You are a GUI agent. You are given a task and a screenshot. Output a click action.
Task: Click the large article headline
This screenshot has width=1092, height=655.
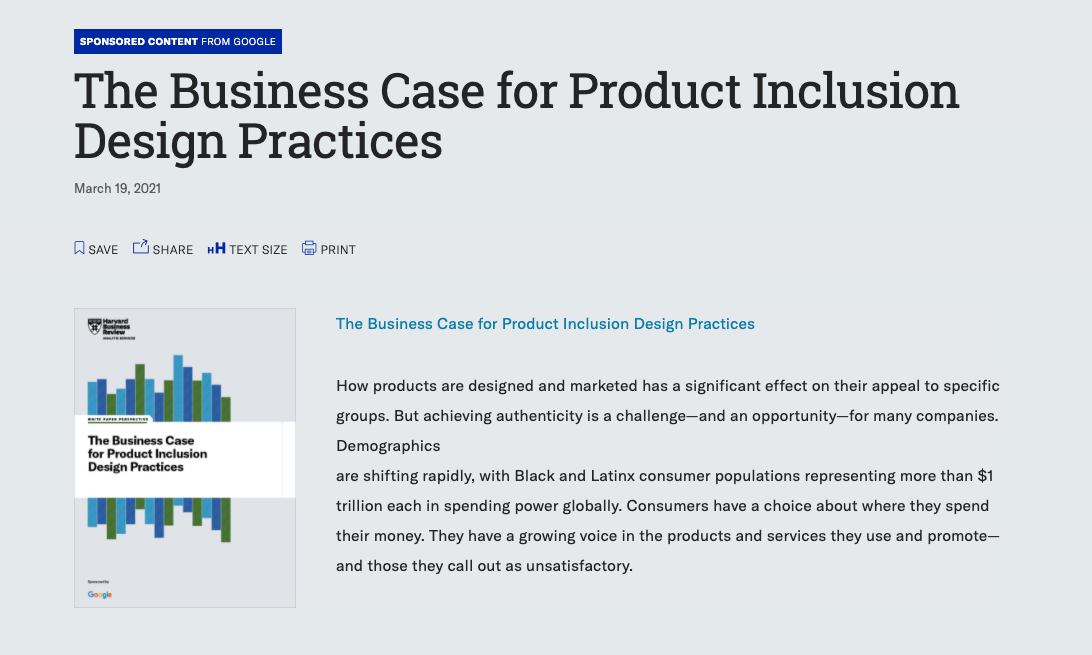(x=516, y=117)
